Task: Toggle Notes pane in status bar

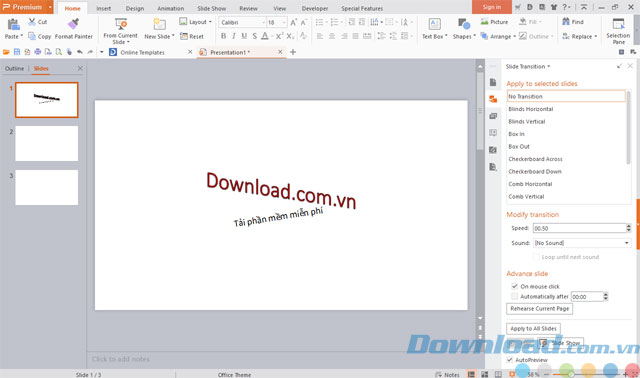Action: point(447,374)
